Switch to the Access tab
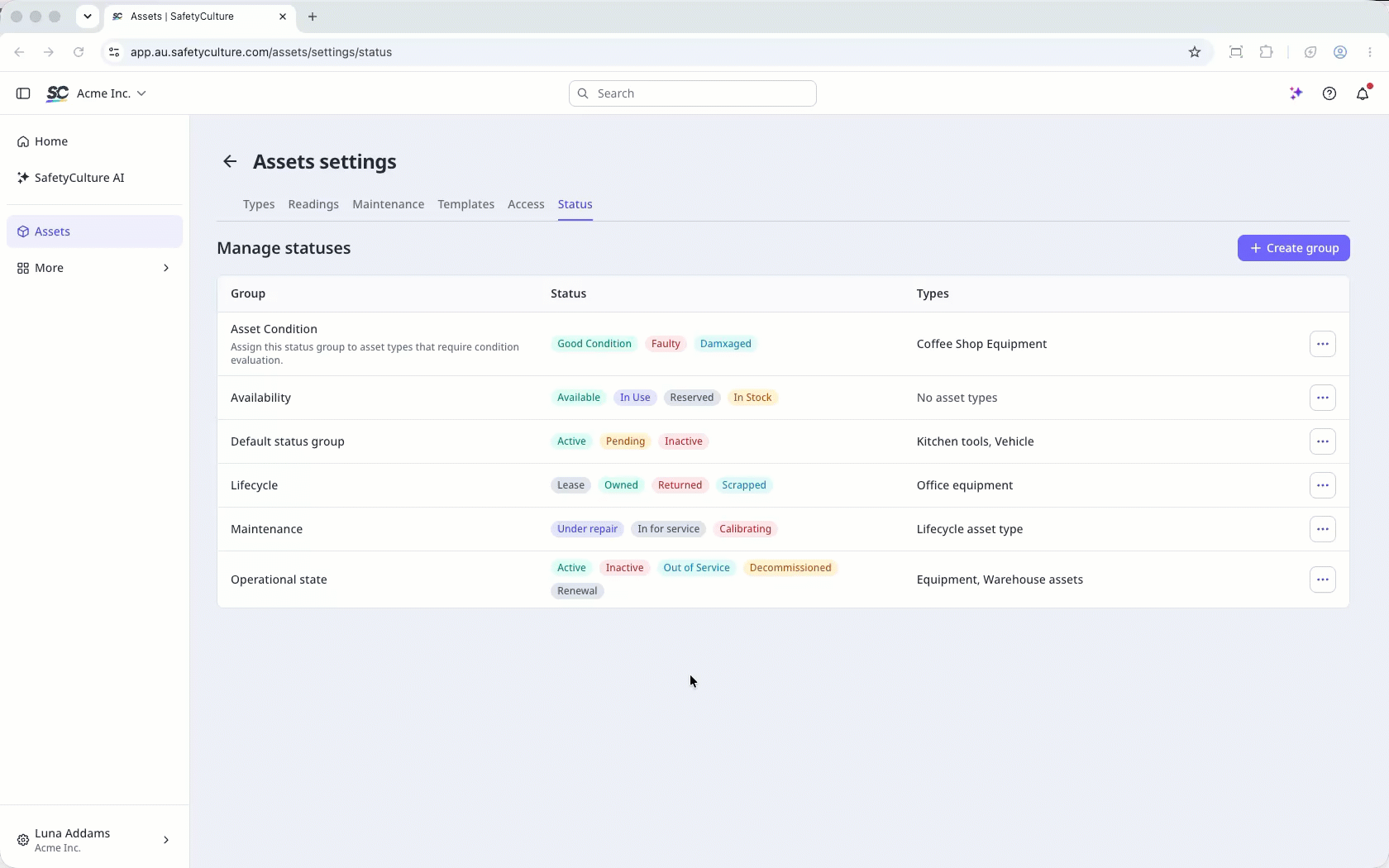Image resolution: width=1389 pixels, height=868 pixels. pyautogui.click(x=526, y=204)
